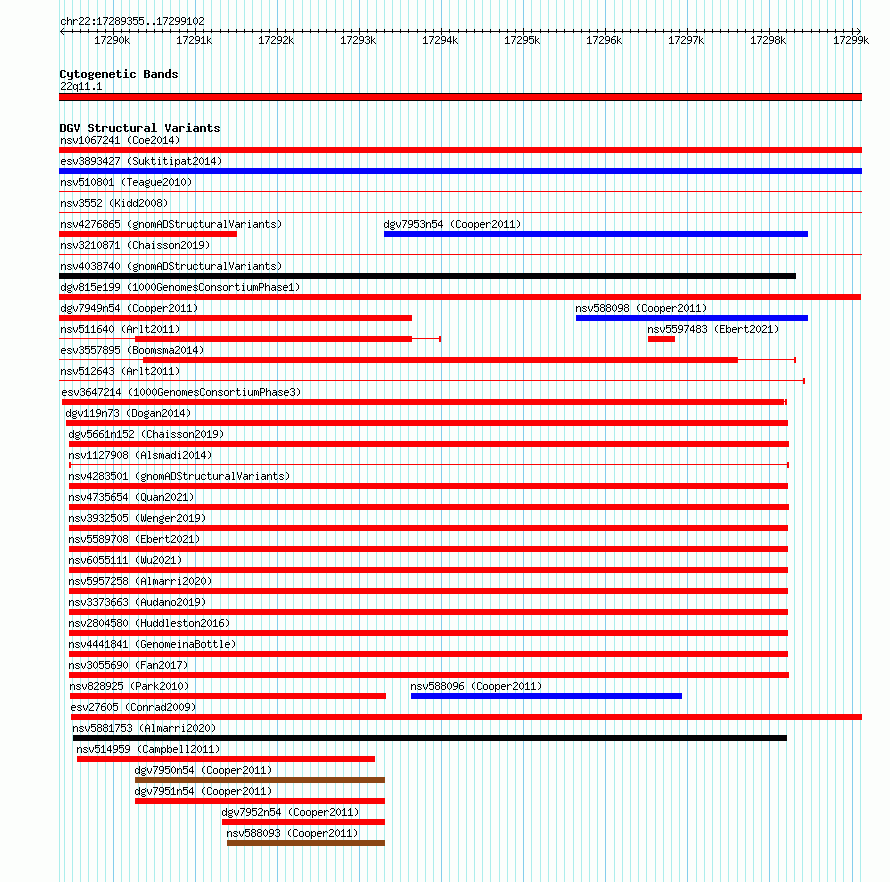The image size is (890, 882).
Task: Click the nsv1067241 (Coe2014) variant label
Action: pyautogui.click(x=120, y=140)
